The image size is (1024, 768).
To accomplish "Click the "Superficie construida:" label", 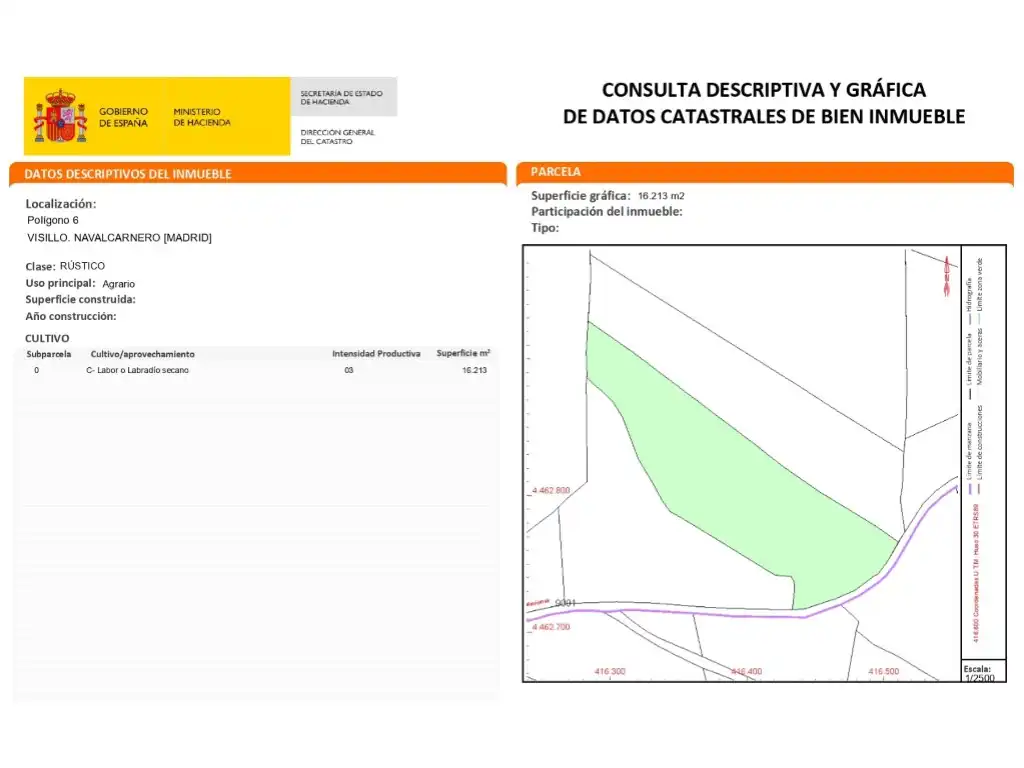I will [x=80, y=300].
